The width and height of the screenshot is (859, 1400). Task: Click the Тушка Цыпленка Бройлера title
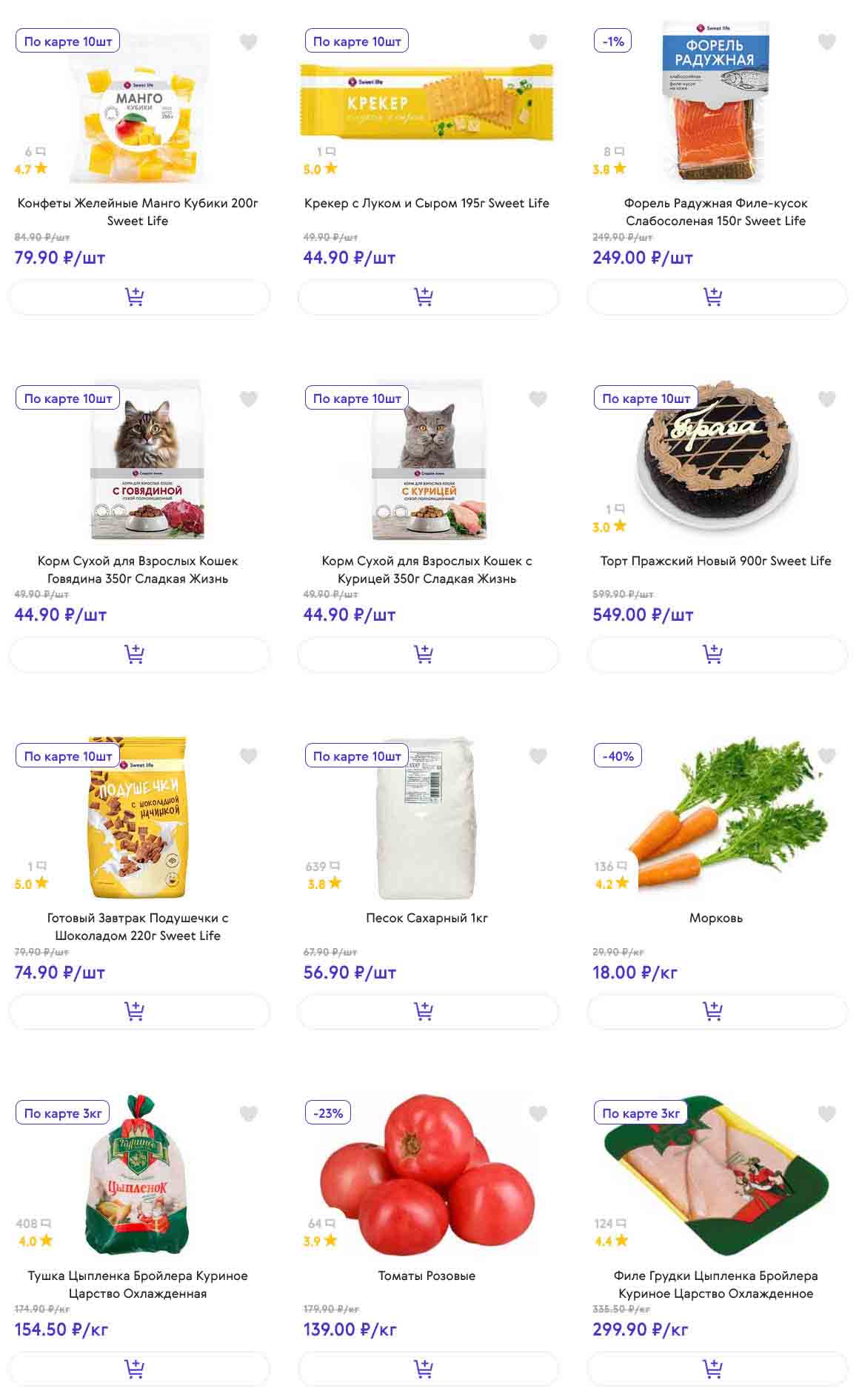138,1284
